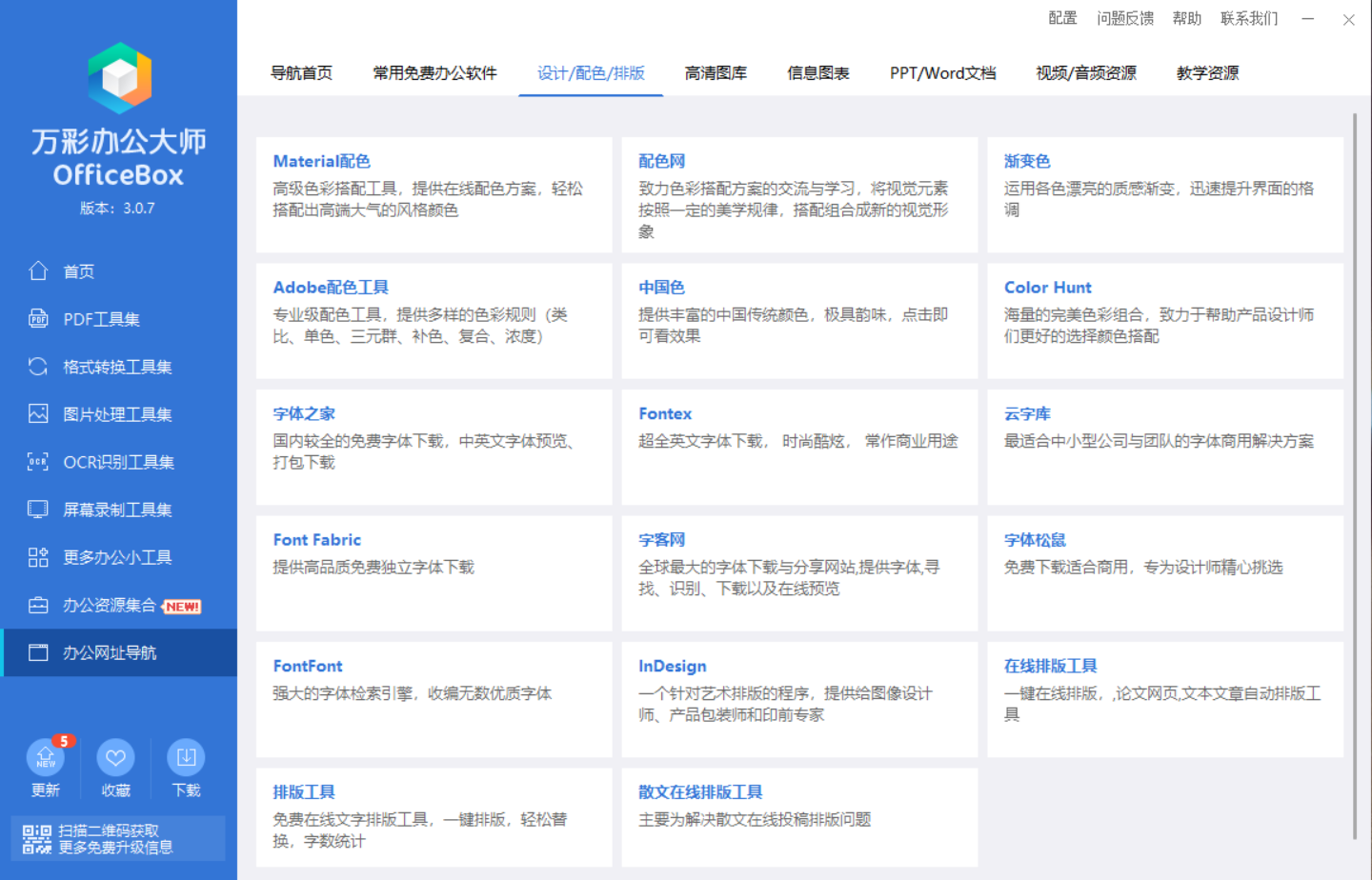
Task: Click the 版本: 3.0.7 version text
Action: click(117, 208)
